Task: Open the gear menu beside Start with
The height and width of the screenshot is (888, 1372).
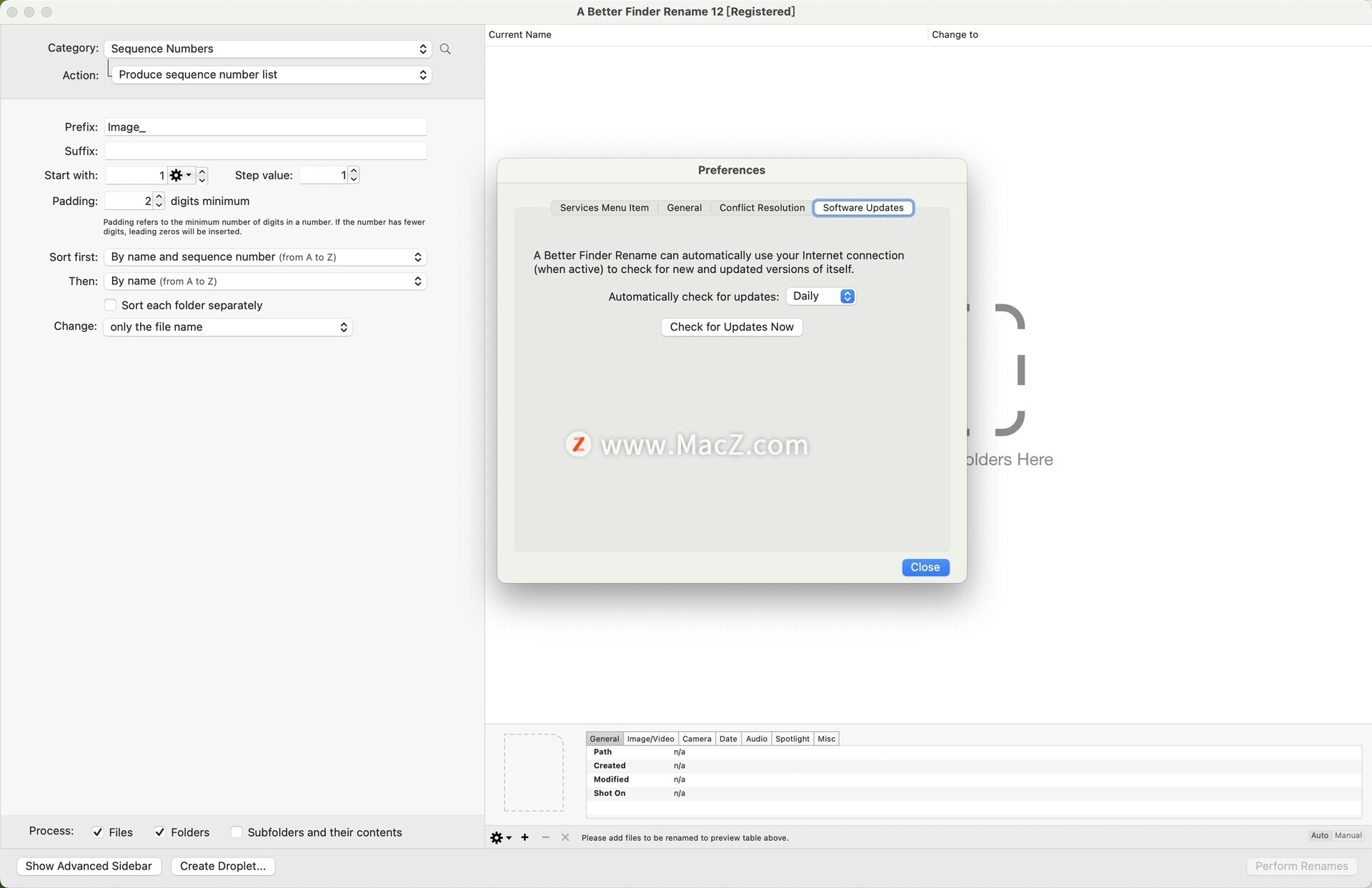Action: (180, 175)
